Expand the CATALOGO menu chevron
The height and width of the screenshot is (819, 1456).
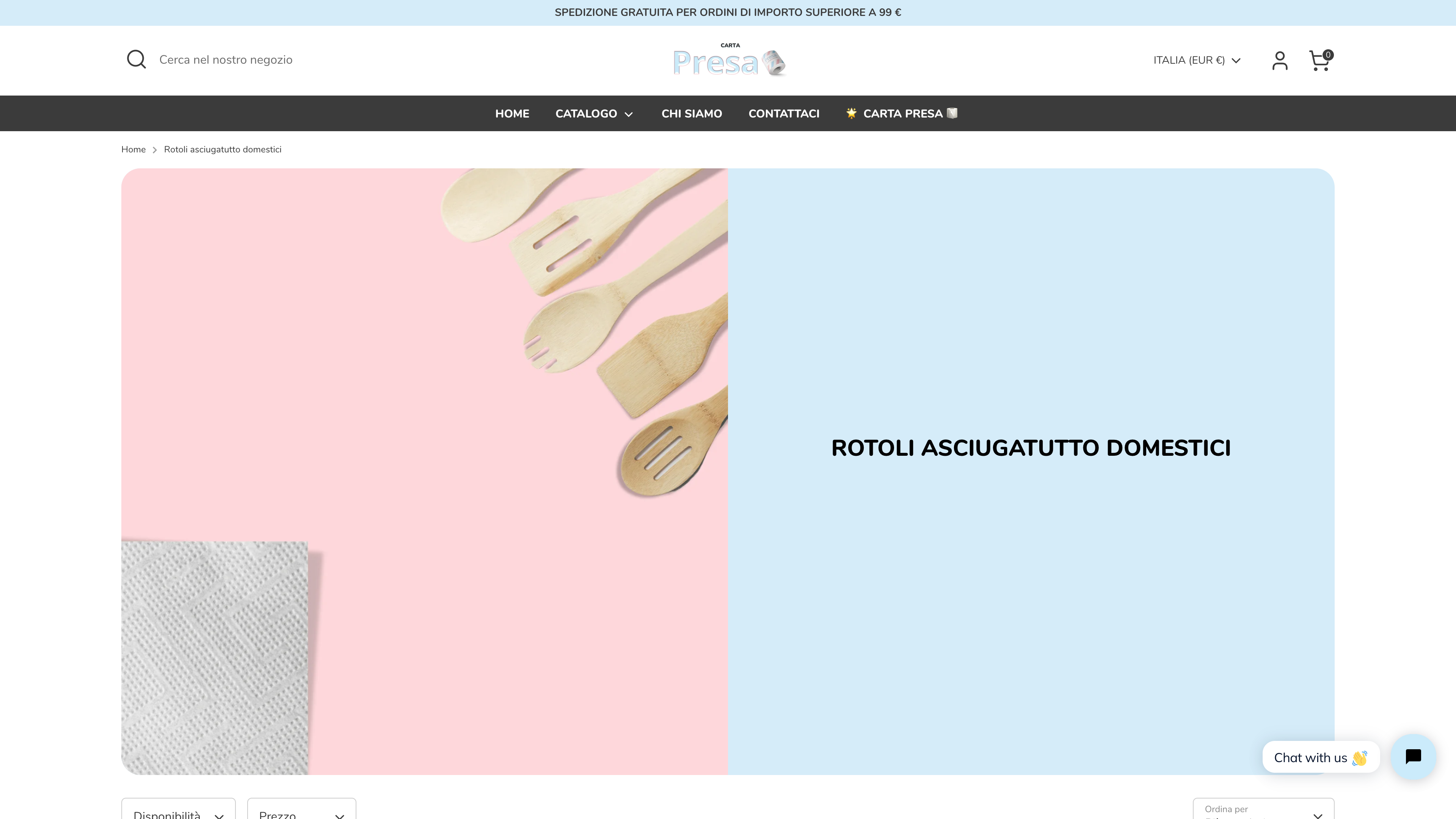coord(629,114)
